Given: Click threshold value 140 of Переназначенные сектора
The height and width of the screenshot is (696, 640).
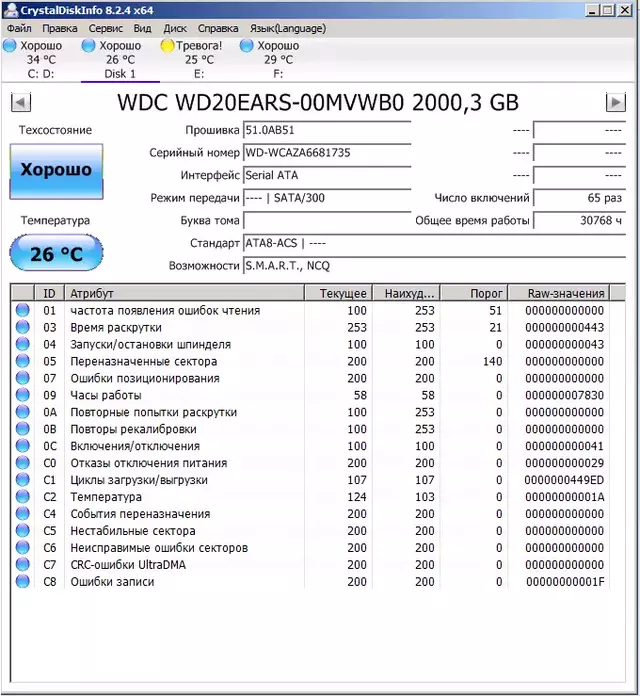Looking at the screenshot, I should 493,361.
